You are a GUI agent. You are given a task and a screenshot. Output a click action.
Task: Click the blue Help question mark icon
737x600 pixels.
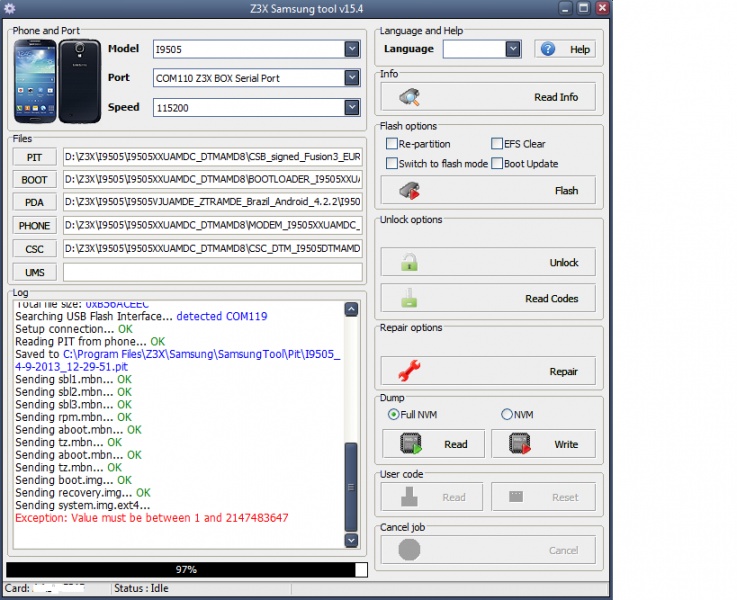tap(548, 49)
